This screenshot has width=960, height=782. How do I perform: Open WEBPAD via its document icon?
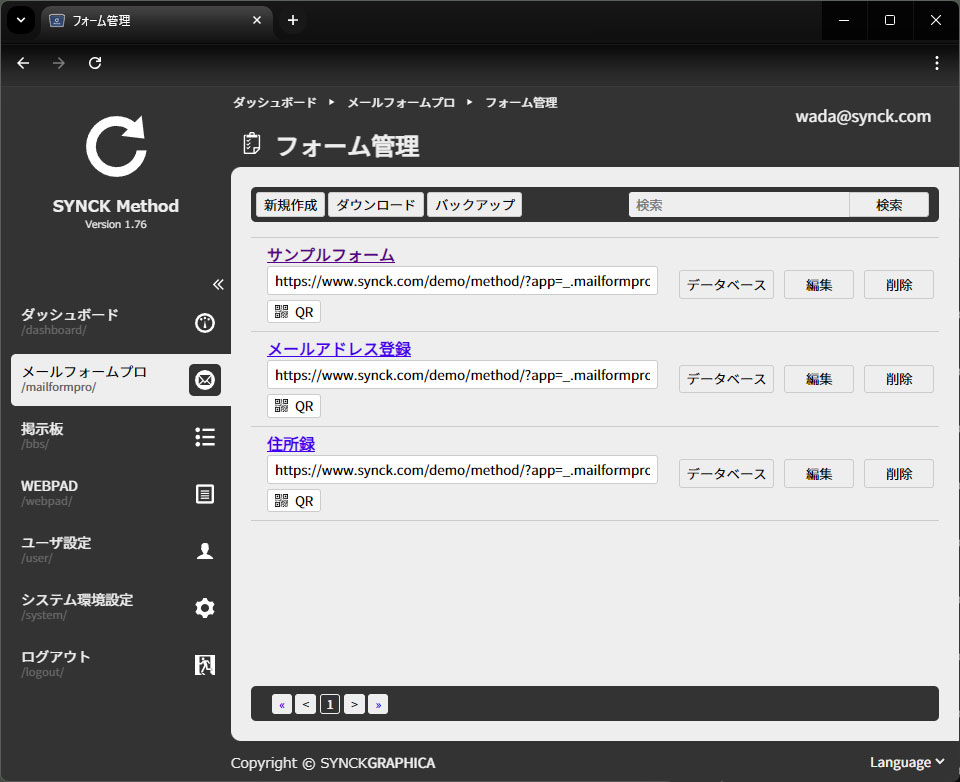(205, 494)
